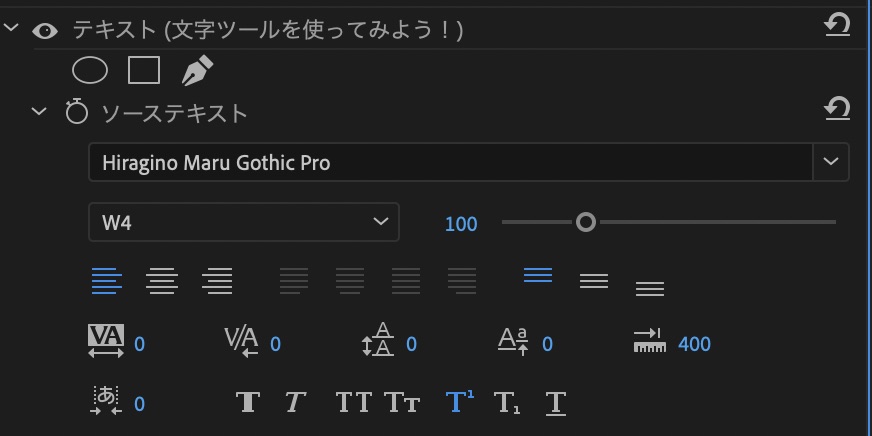The height and width of the screenshot is (436, 872).
Task: Align text to the top vertically
Action: click(538, 276)
